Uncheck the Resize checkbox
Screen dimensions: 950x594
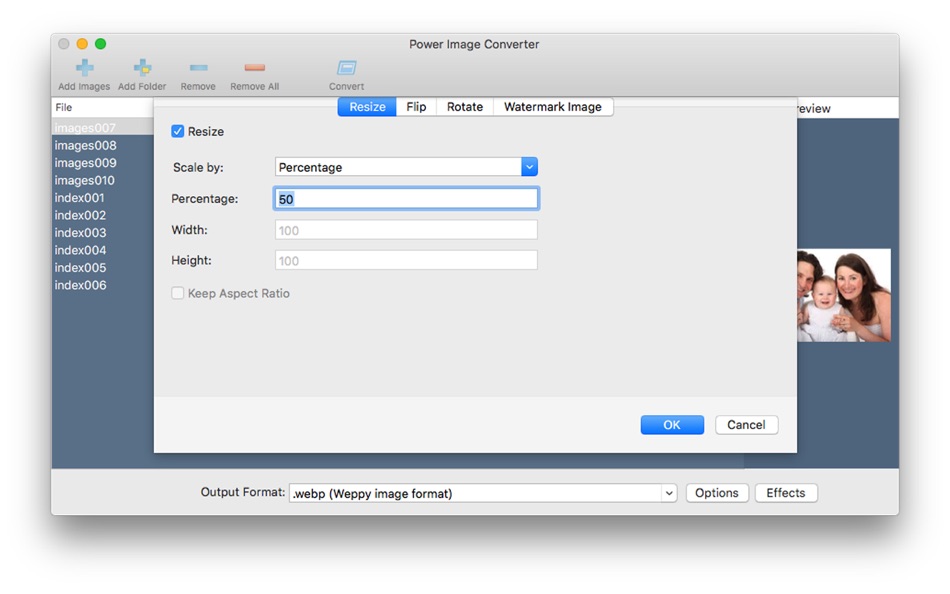click(178, 132)
